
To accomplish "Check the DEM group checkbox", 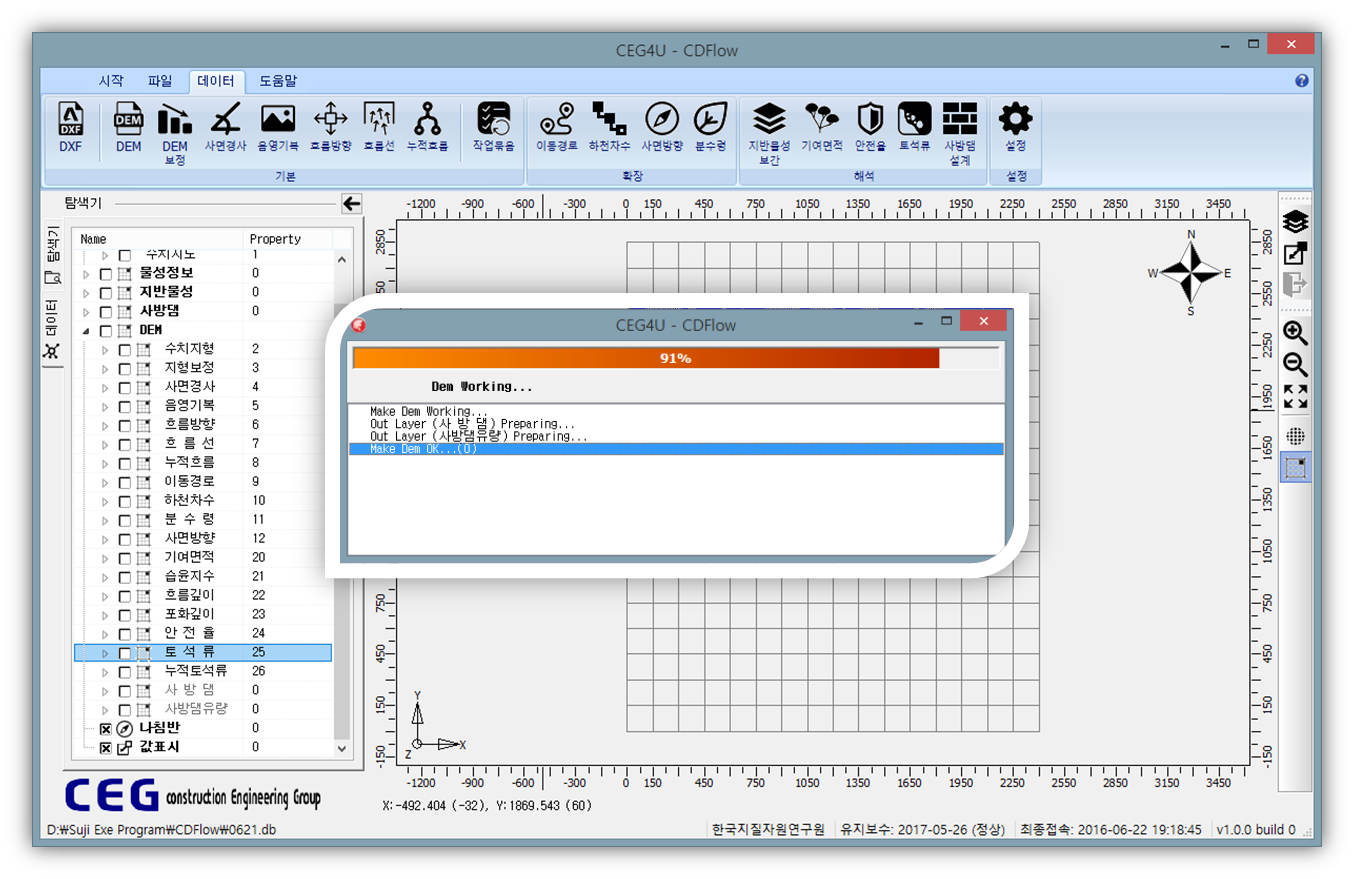I will (106, 331).
